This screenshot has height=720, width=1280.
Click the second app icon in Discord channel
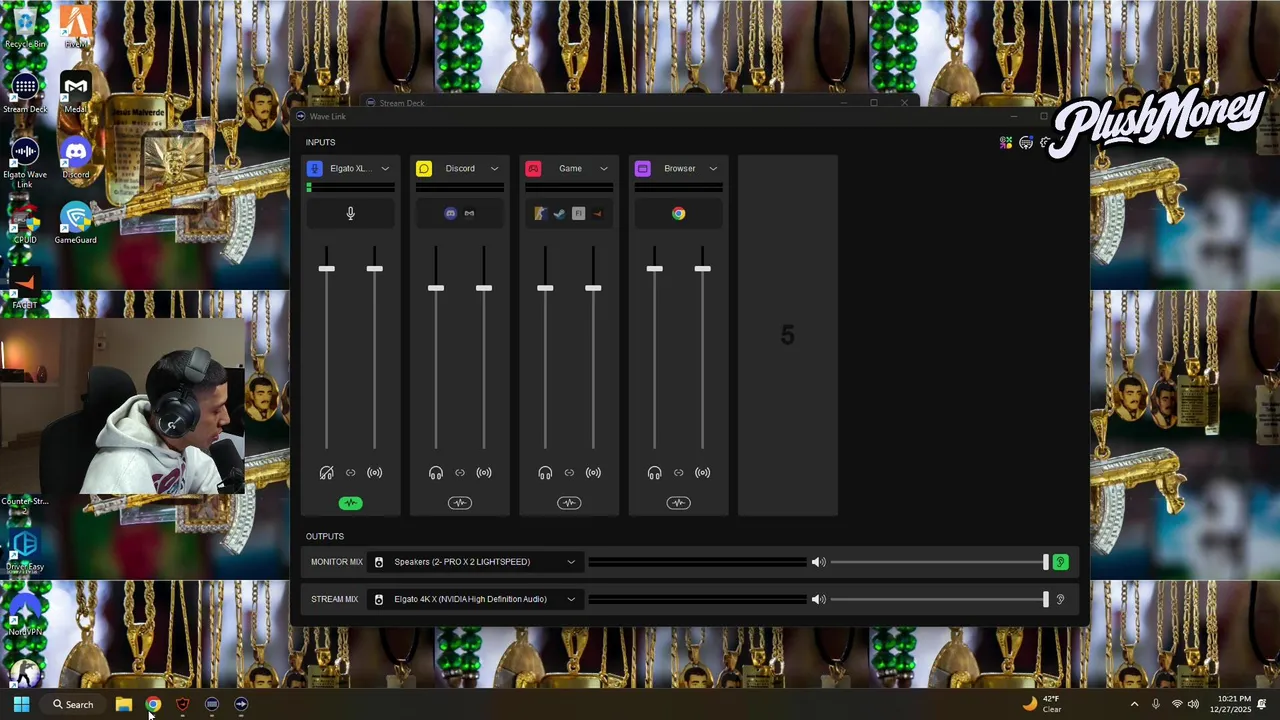click(x=469, y=213)
